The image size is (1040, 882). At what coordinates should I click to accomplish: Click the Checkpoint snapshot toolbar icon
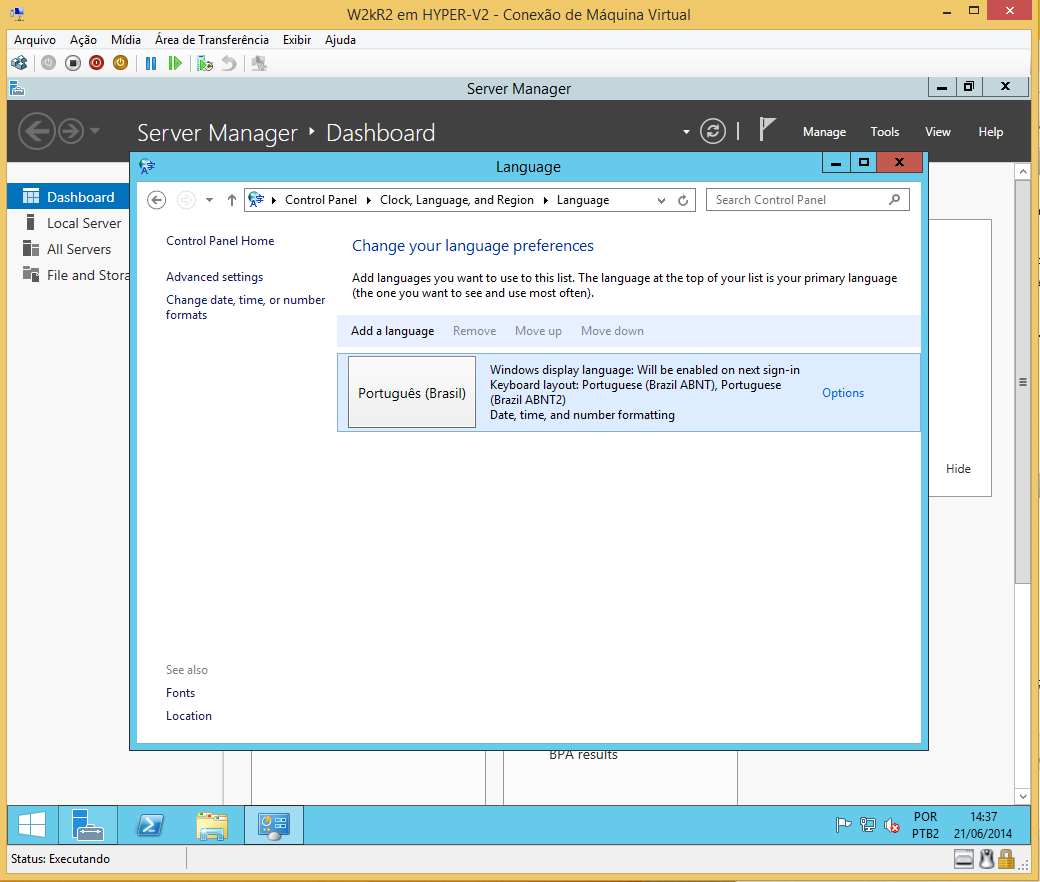click(205, 63)
